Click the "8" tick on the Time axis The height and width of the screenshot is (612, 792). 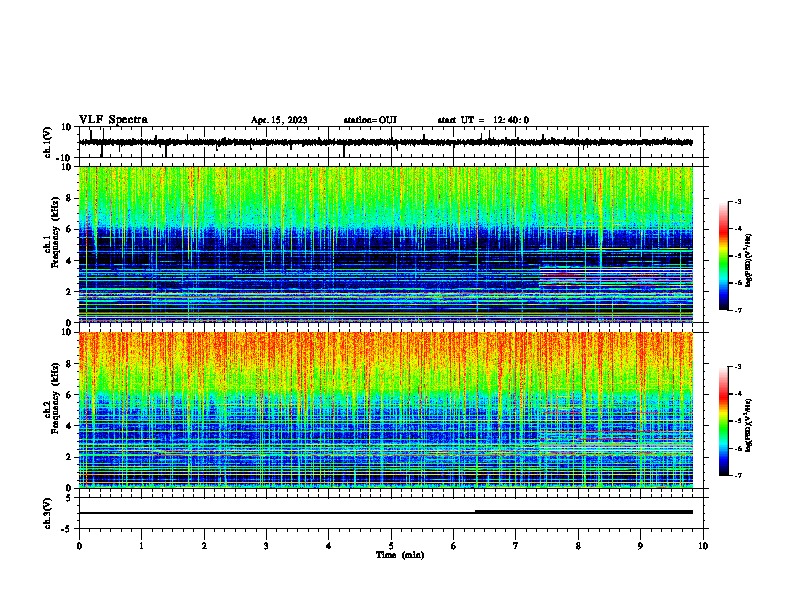point(578,546)
